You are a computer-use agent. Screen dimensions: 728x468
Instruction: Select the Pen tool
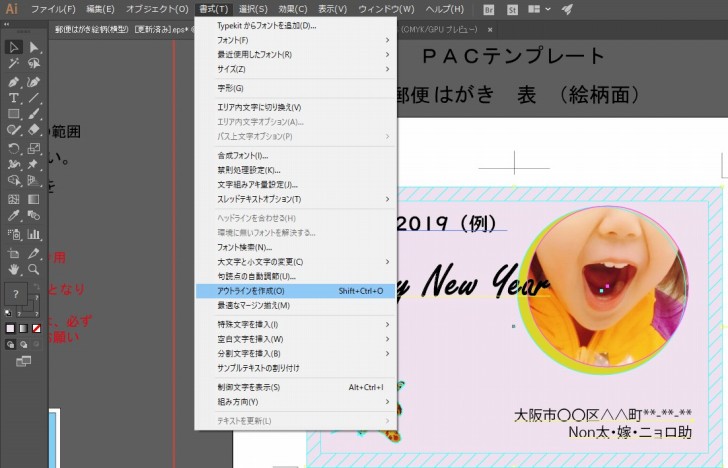(13, 82)
